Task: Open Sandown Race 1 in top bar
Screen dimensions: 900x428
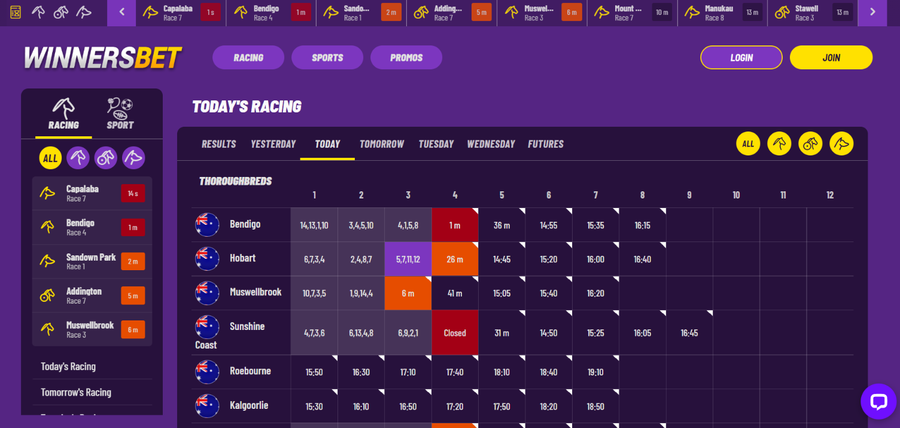Action: coord(362,13)
